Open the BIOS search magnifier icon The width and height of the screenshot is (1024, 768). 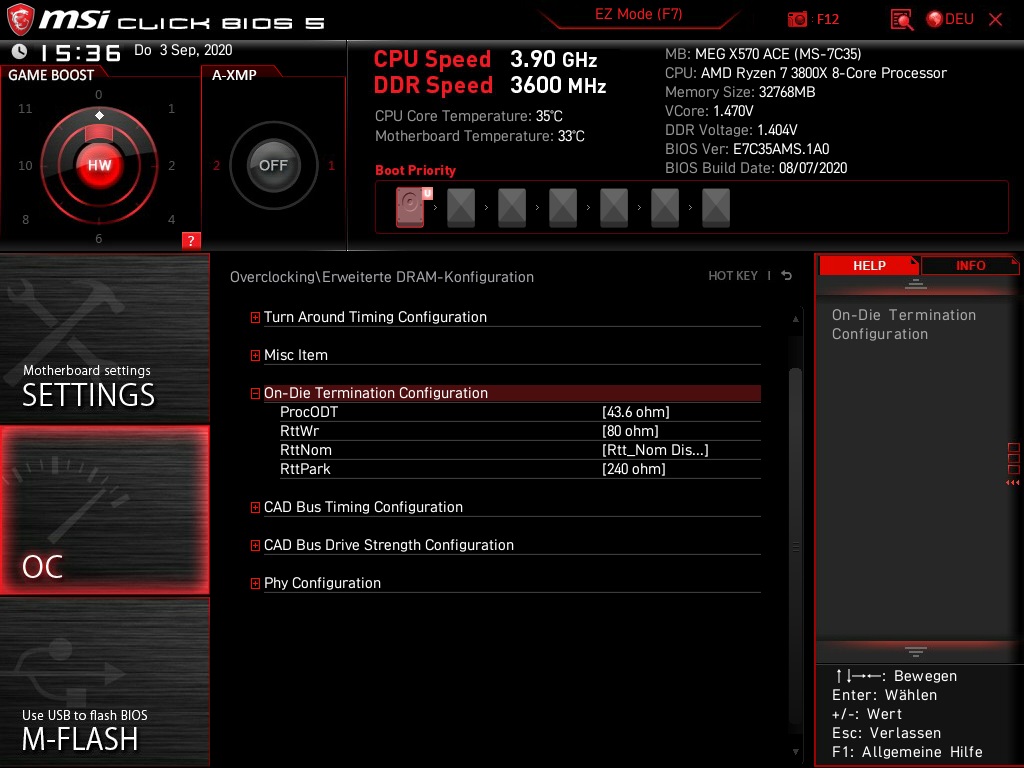tap(901, 20)
